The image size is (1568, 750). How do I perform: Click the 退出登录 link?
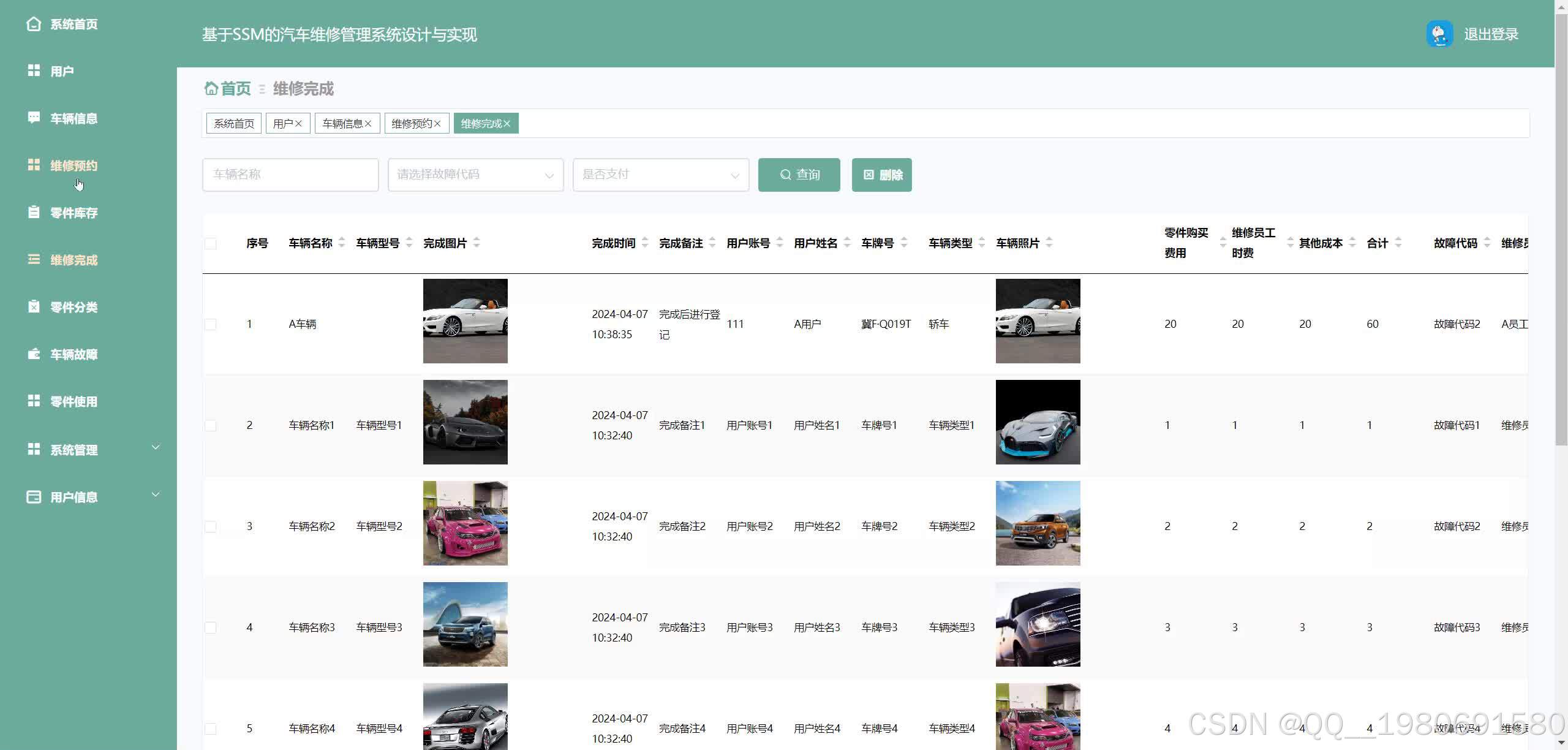point(1490,34)
